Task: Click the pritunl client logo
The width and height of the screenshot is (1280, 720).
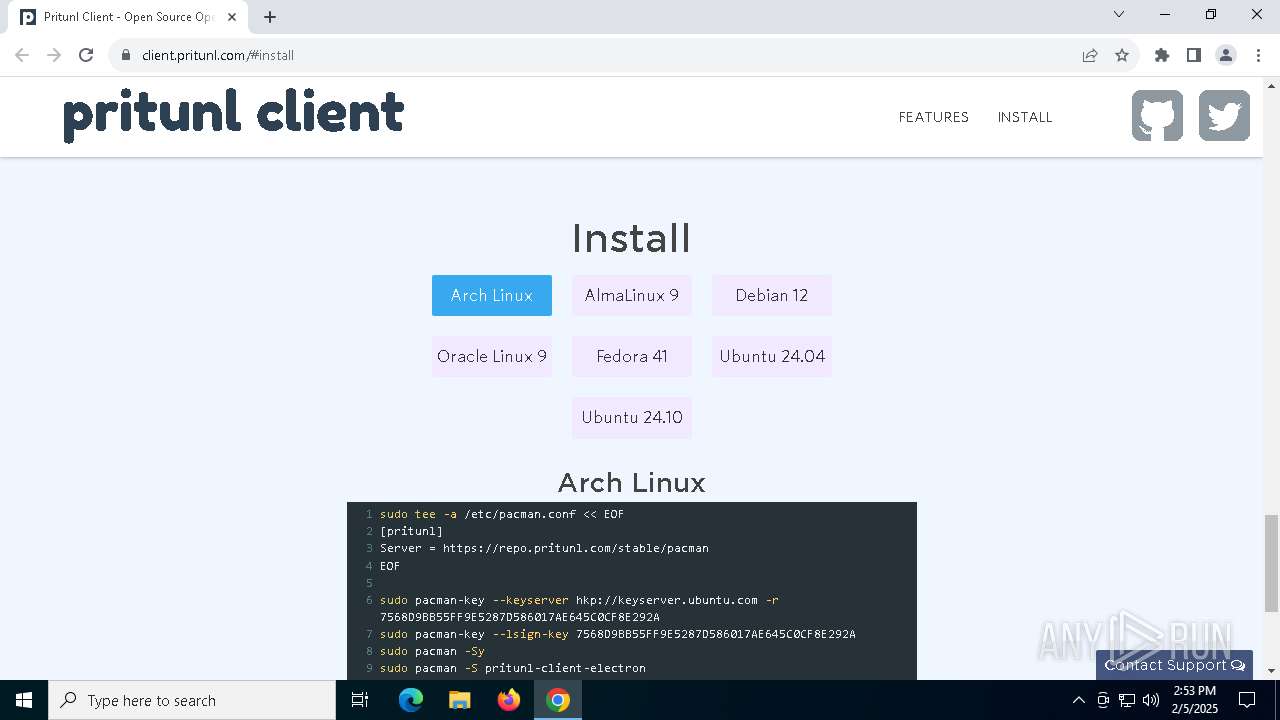Action: 234,114
